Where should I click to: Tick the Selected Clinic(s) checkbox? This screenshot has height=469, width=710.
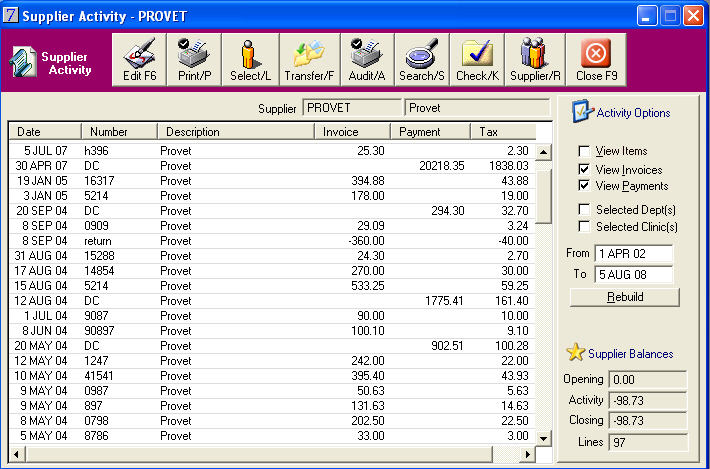(584, 226)
